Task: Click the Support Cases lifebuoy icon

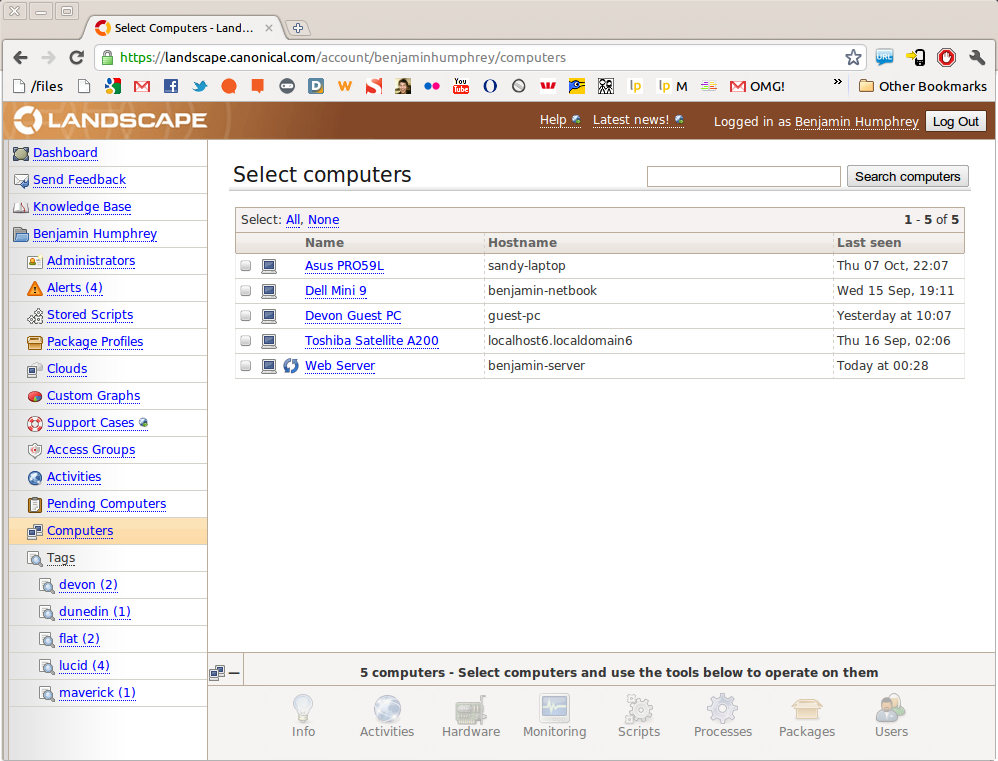Action: 34,423
